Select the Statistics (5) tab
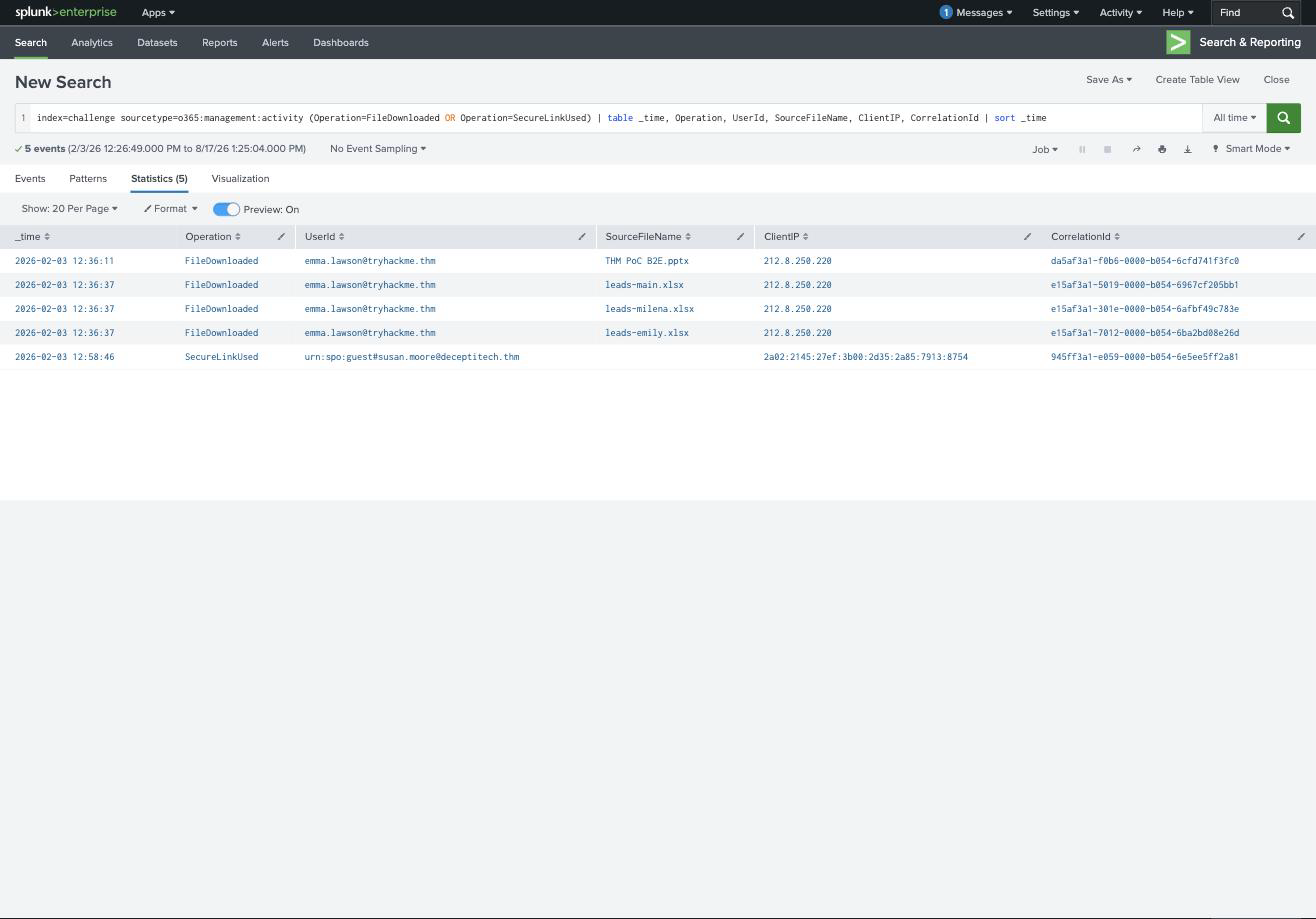Image resolution: width=1316 pixels, height=919 pixels. tap(159, 179)
